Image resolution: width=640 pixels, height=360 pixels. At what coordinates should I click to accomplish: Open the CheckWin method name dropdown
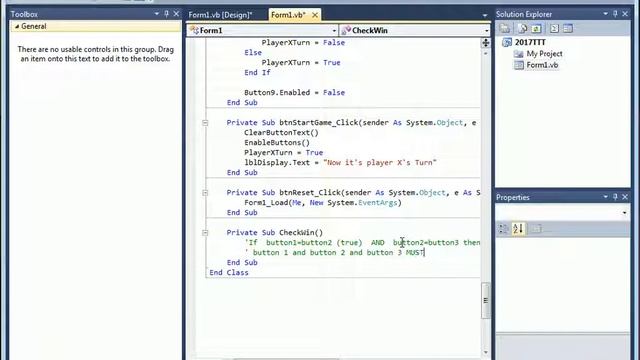coord(486,31)
